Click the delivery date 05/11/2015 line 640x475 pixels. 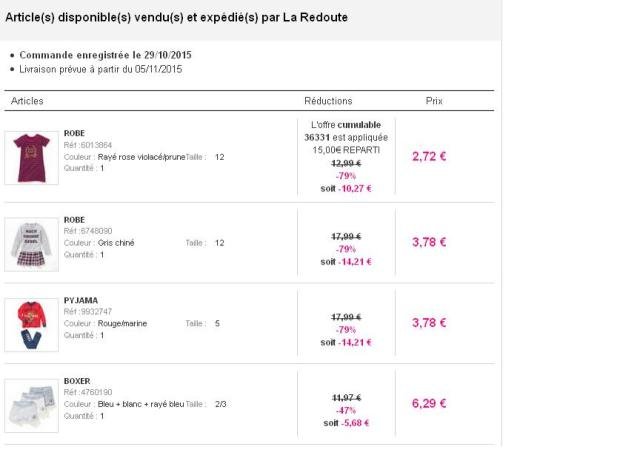[101, 69]
